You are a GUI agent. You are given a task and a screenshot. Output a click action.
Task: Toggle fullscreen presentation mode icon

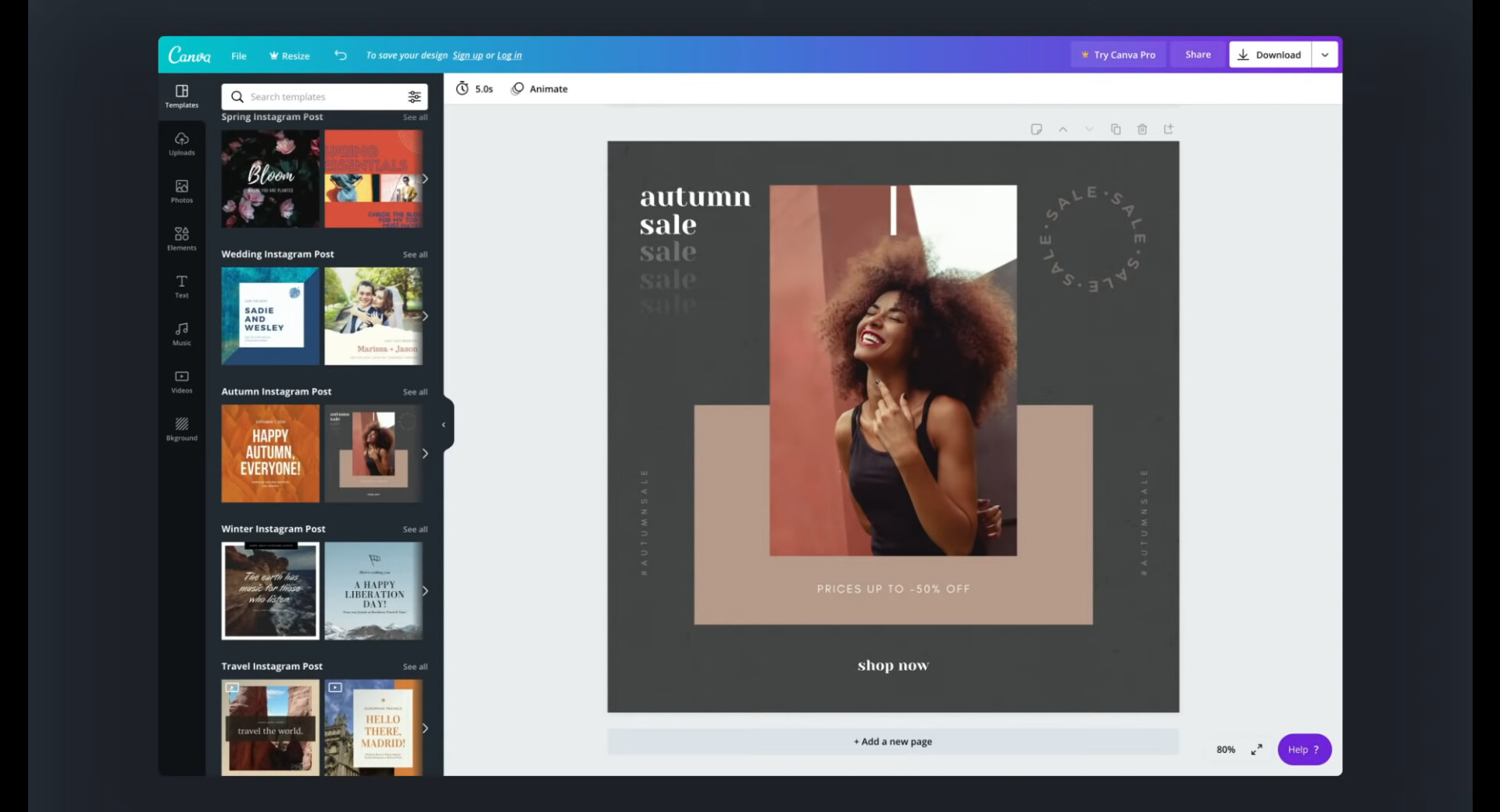click(1256, 750)
